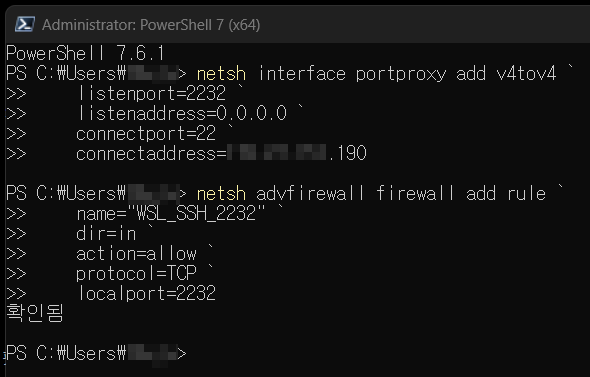The height and width of the screenshot is (377, 590).
Task: Click the protocol=TCP parameter line
Action: [x=136, y=274]
